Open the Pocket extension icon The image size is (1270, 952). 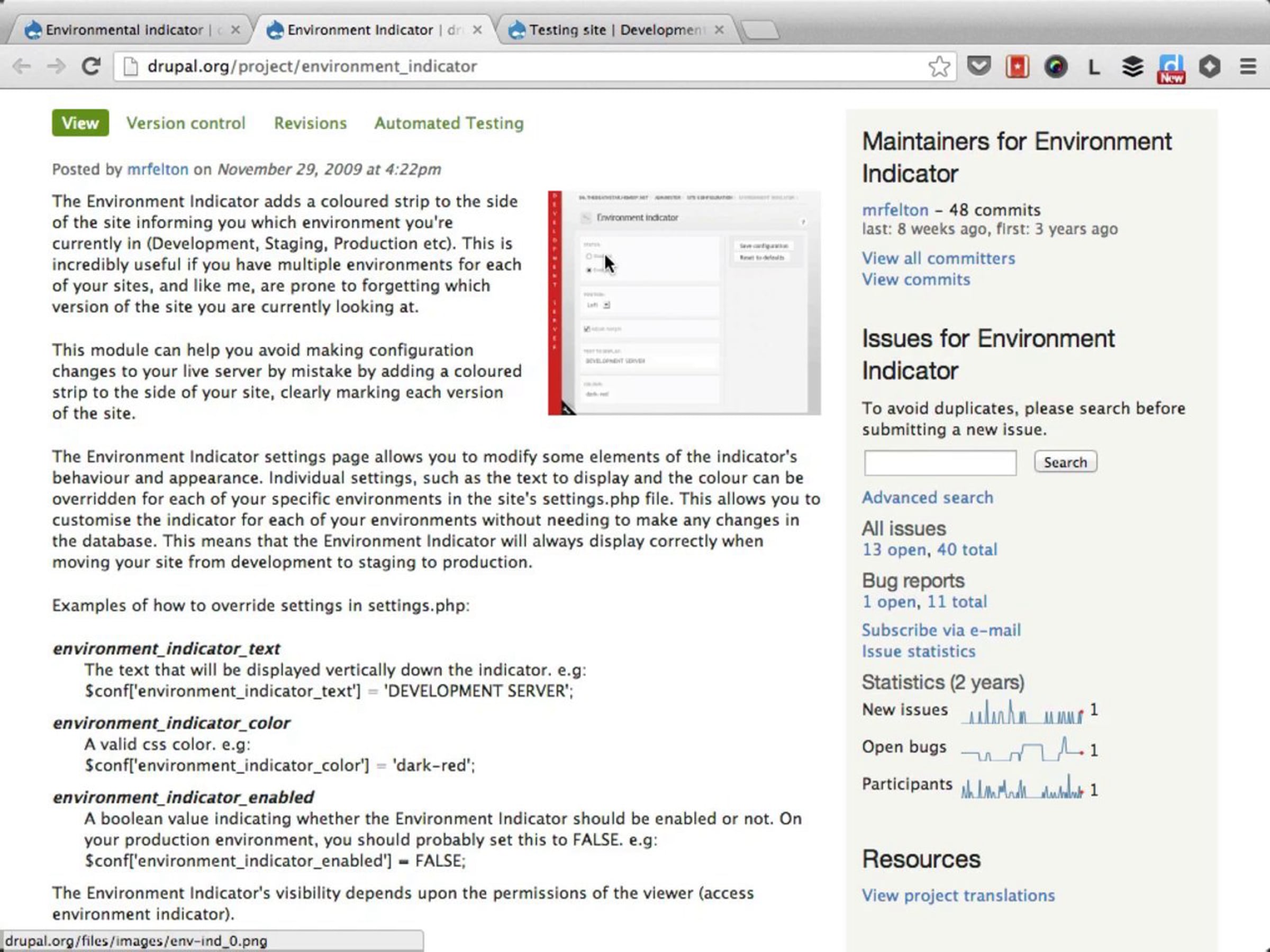pos(979,67)
